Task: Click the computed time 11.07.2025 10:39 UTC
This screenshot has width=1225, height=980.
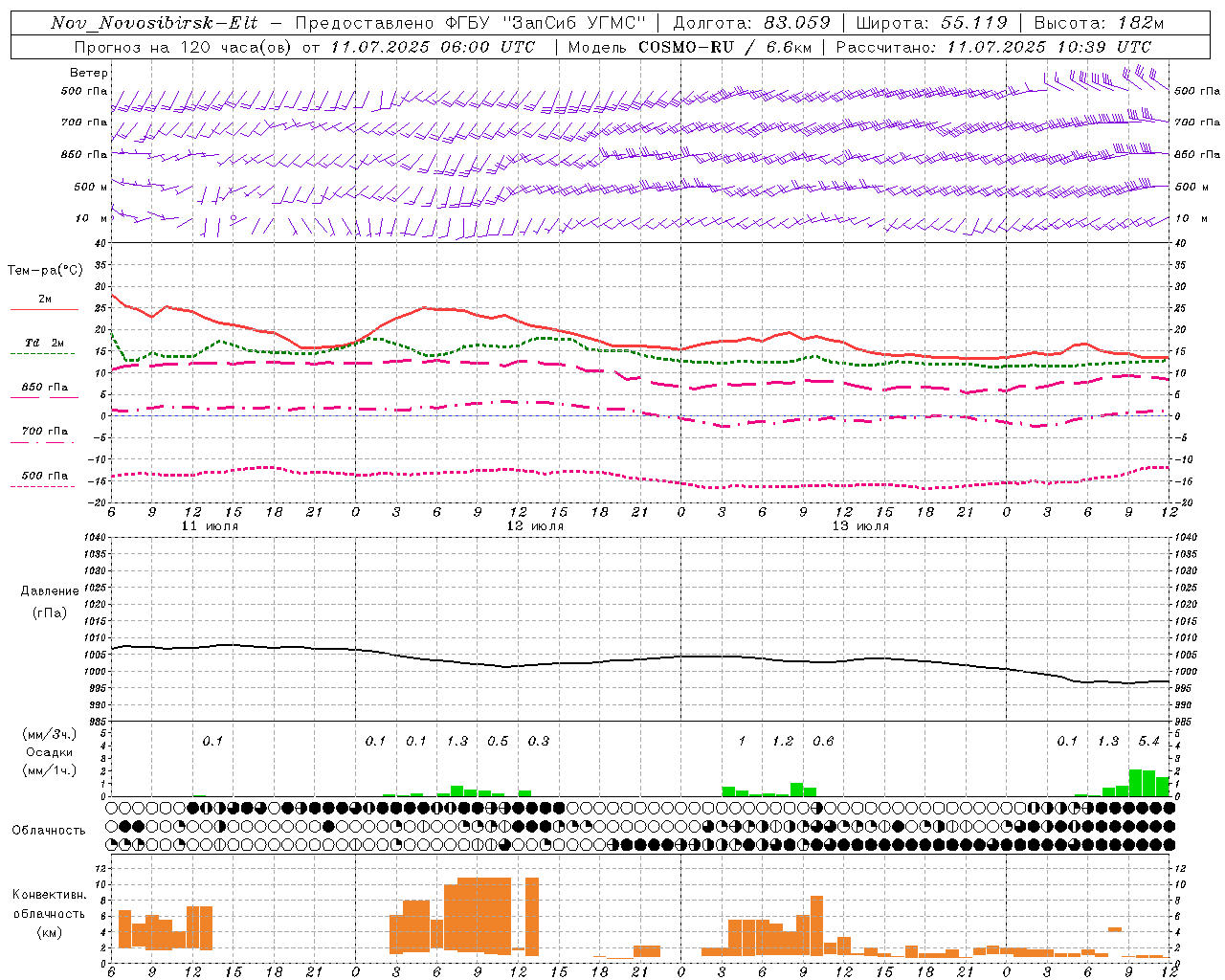Action: point(1049,47)
